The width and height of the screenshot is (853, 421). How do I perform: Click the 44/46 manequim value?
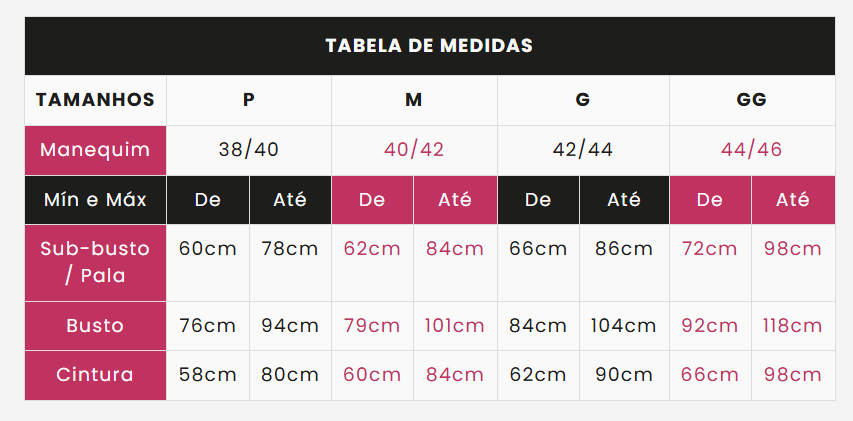(x=752, y=150)
